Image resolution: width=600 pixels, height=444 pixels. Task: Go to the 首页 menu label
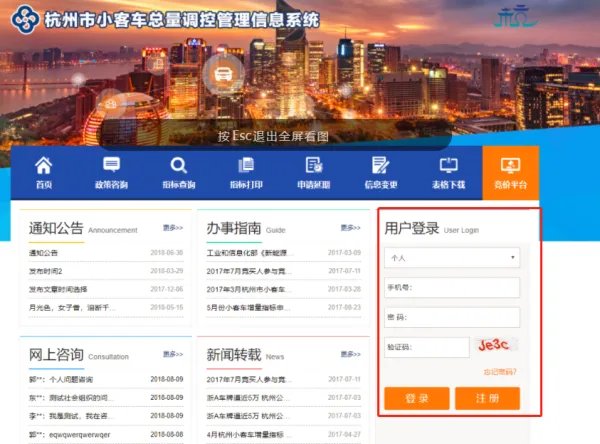44,185
